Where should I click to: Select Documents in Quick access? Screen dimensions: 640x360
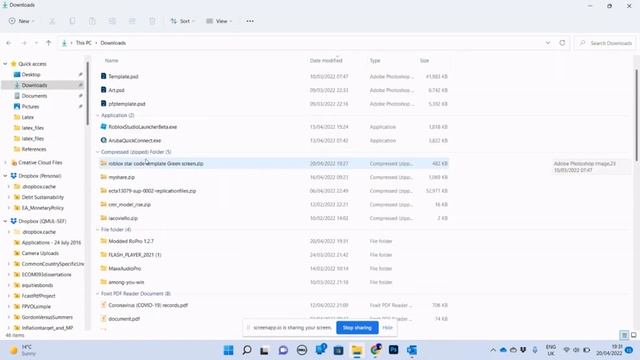[34, 96]
